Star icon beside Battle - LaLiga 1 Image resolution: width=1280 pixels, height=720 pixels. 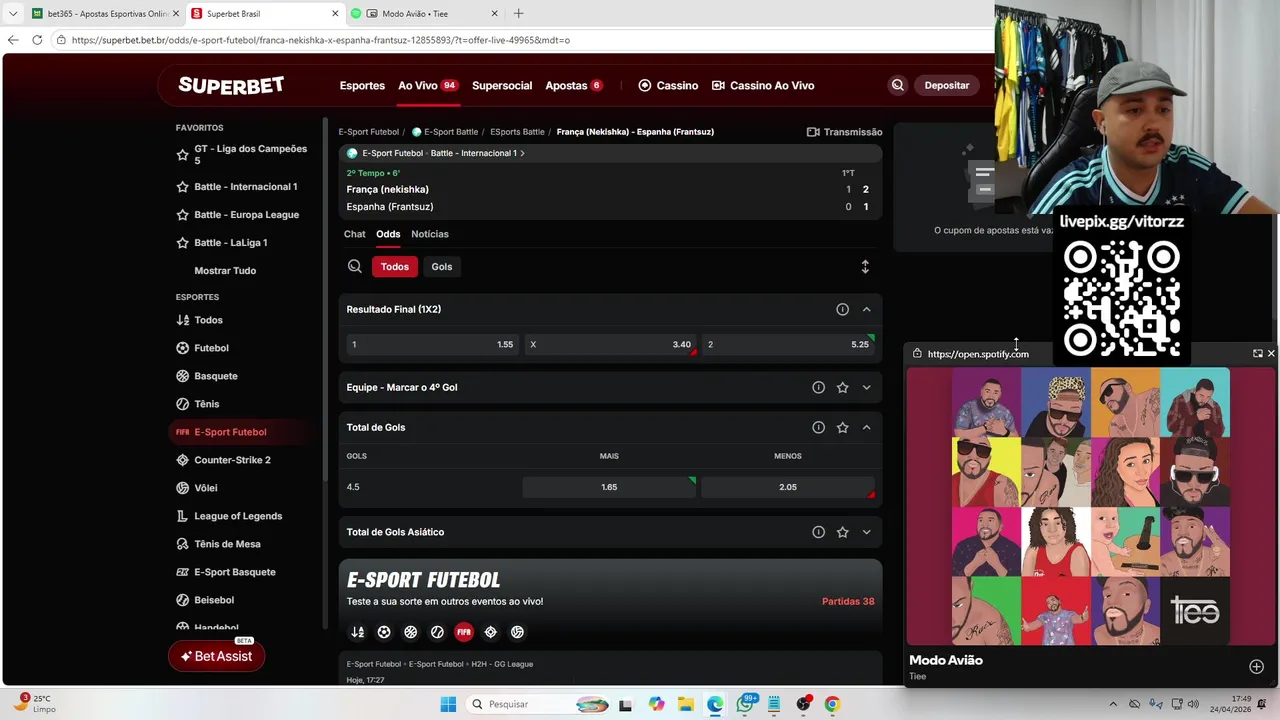click(x=182, y=243)
